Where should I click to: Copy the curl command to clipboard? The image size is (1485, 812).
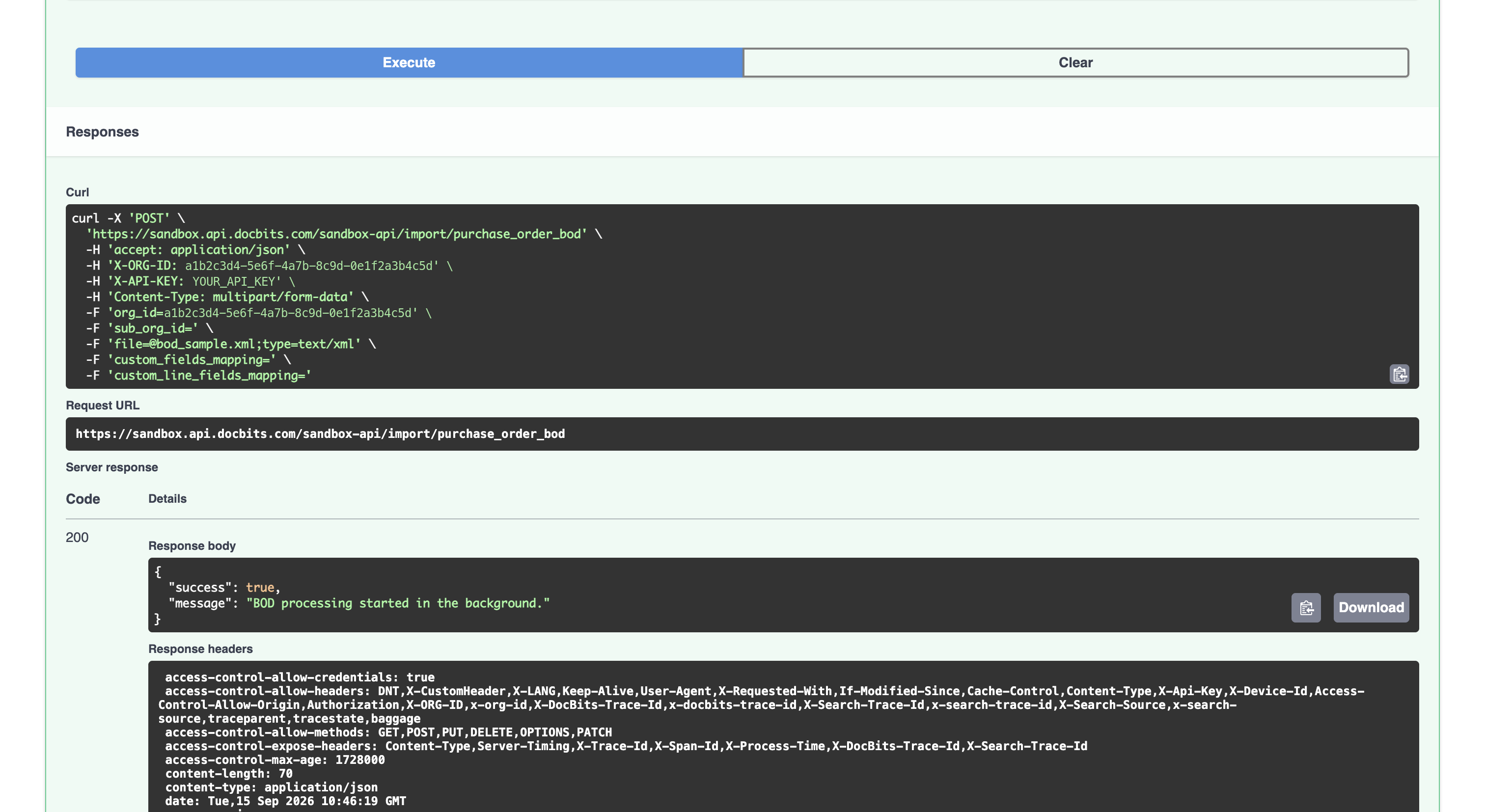point(1399,375)
